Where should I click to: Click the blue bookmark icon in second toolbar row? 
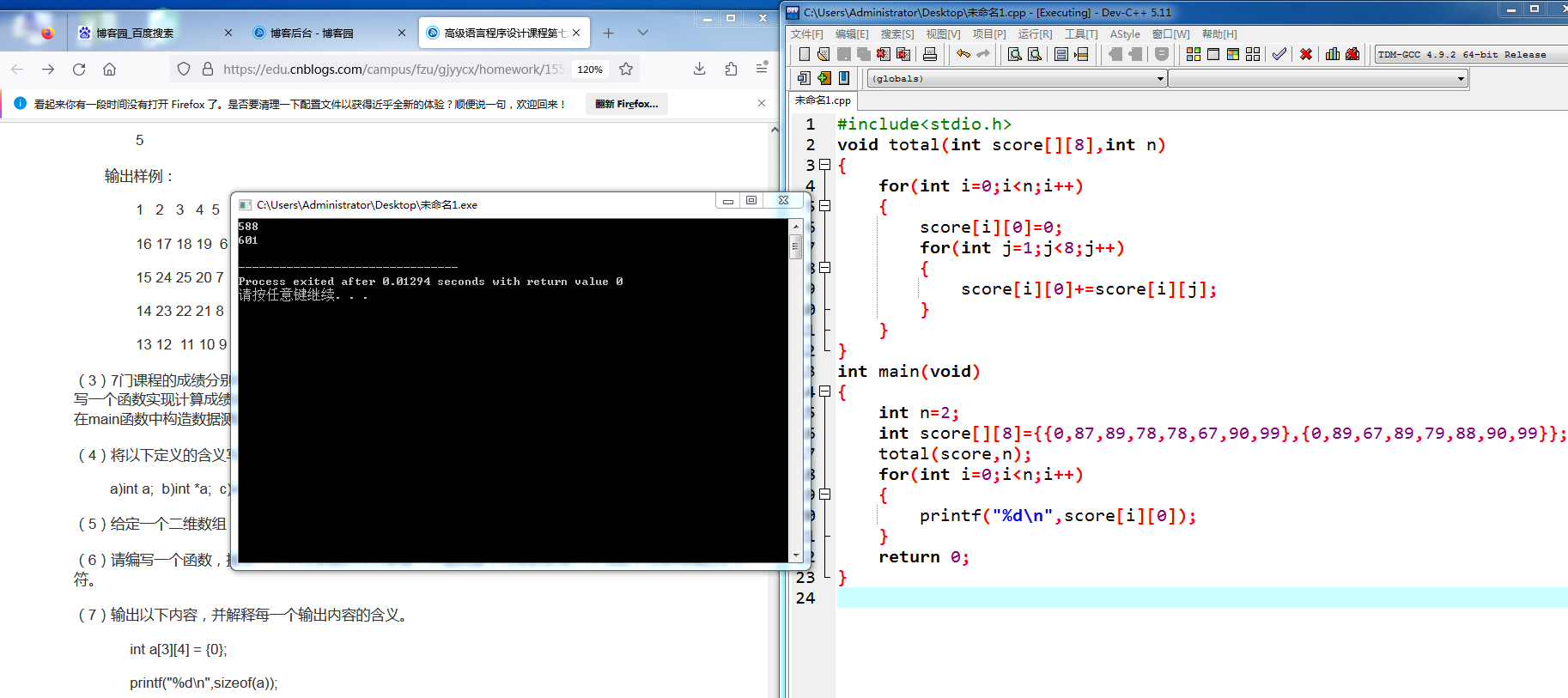(x=844, y=78)
